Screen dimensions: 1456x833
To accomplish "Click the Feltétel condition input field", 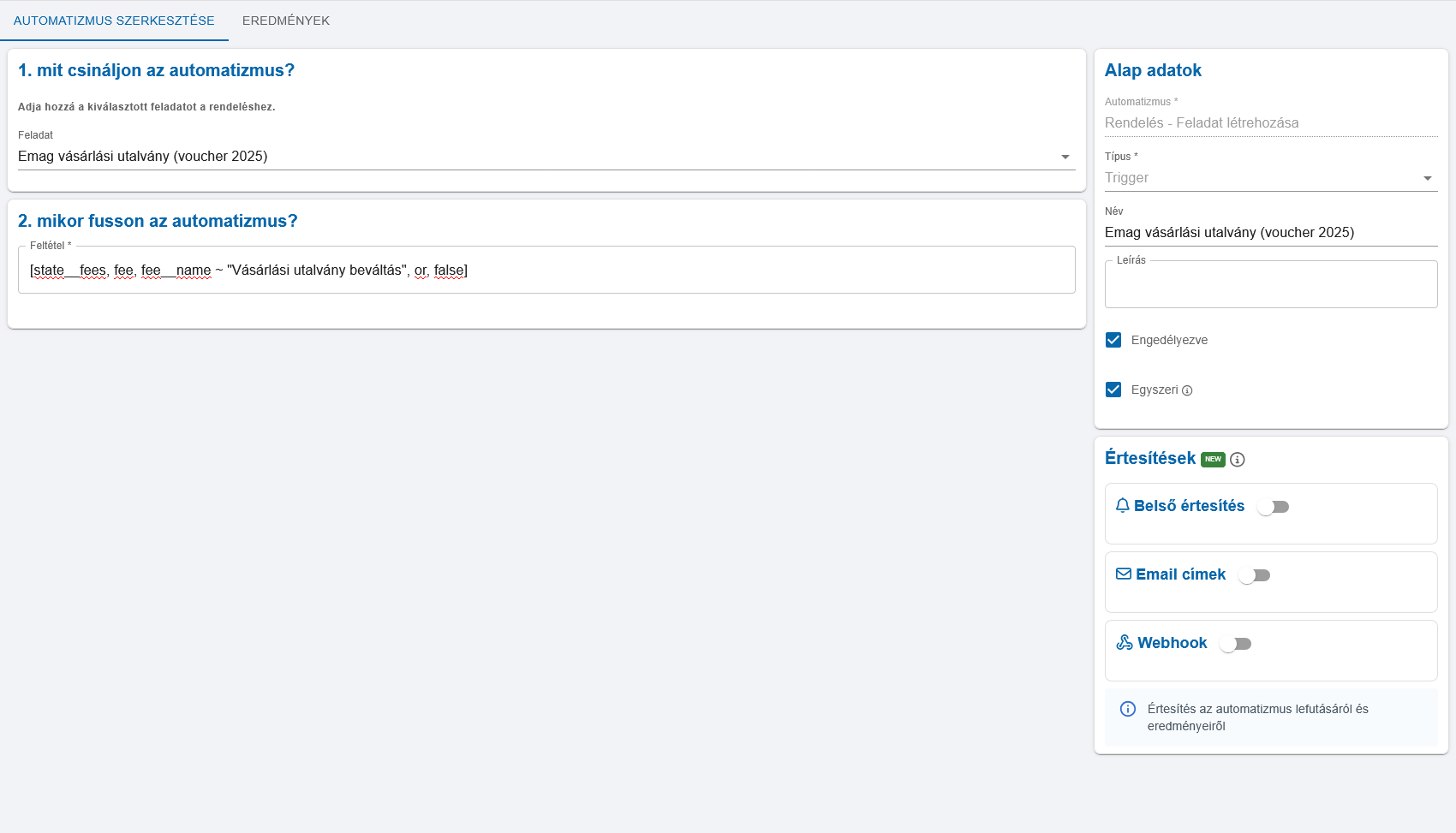I will 546,271.
